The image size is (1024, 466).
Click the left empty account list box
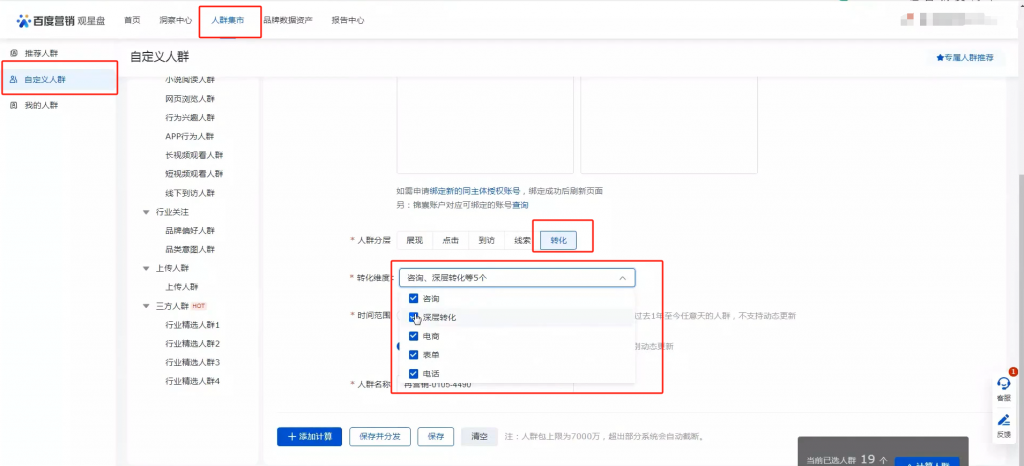point(485,124)
